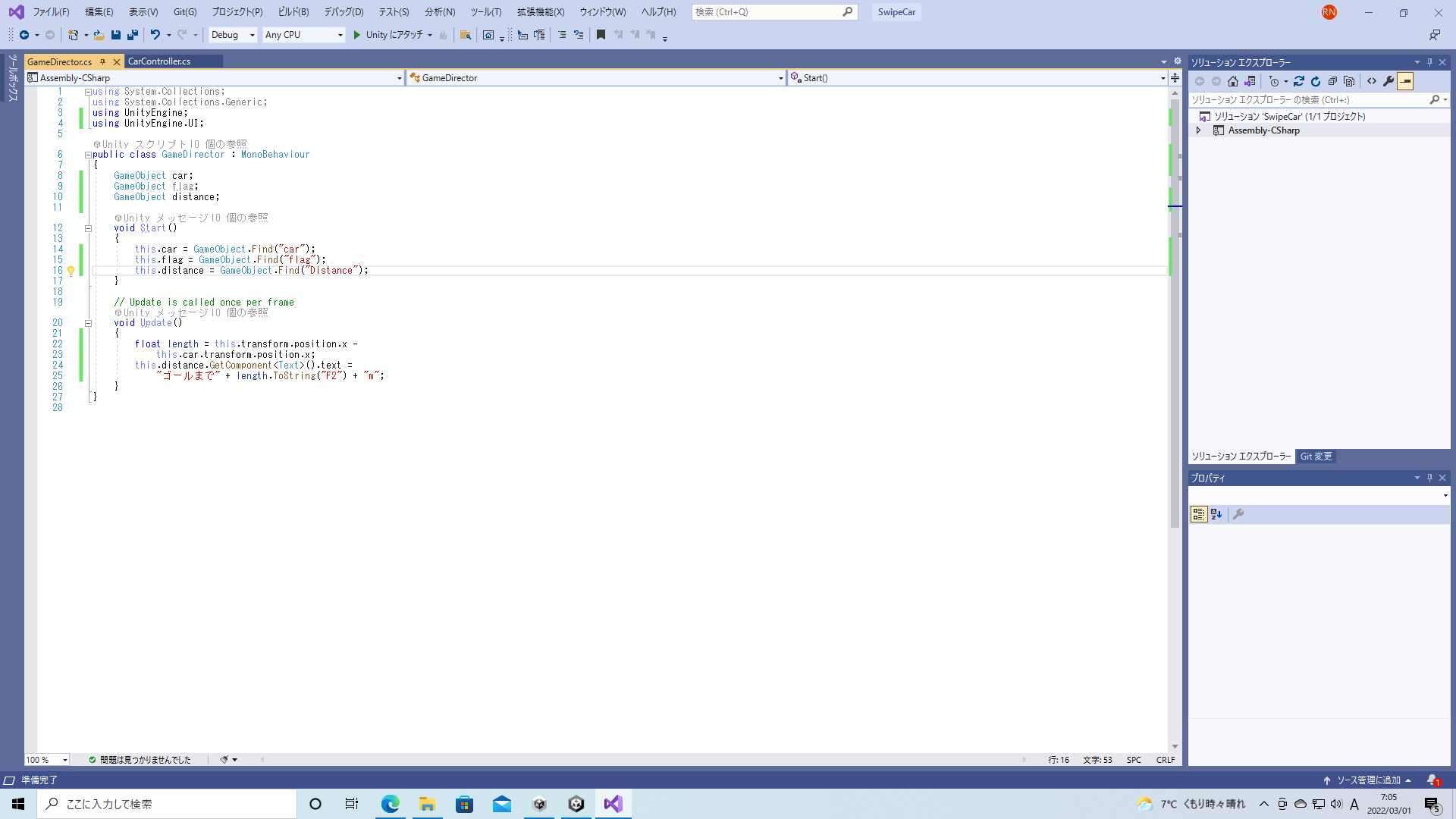
Task: Click the Solution Explorer home icon
Action: click(x=1233, y=81)
